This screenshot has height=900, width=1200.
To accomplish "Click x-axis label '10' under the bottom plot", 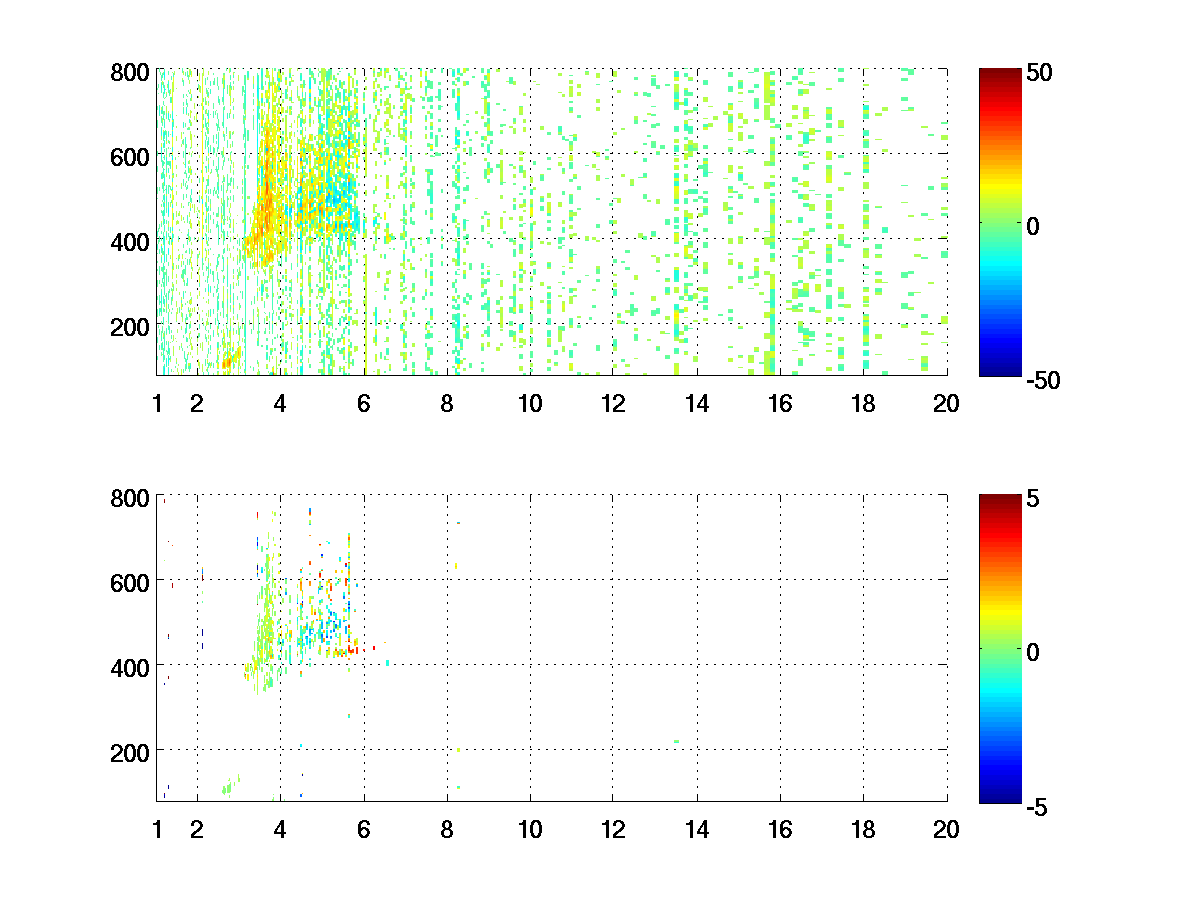I will tap(530, 830).
